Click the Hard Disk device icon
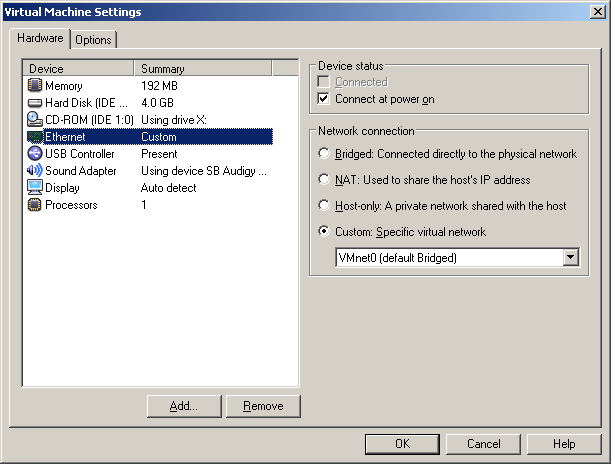The image size is (611, 464). coord(34,103)
